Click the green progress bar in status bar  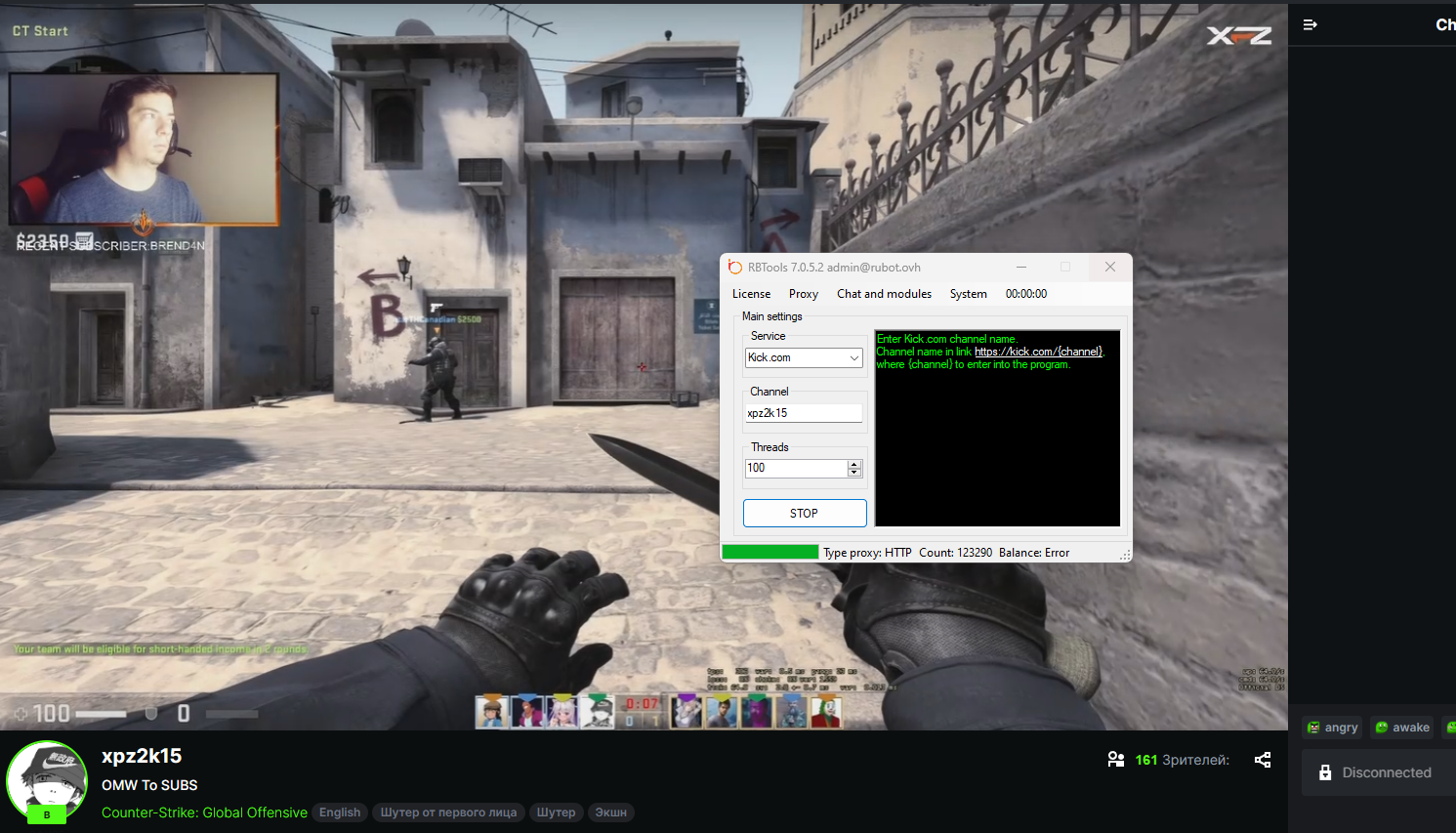(770, 553)
